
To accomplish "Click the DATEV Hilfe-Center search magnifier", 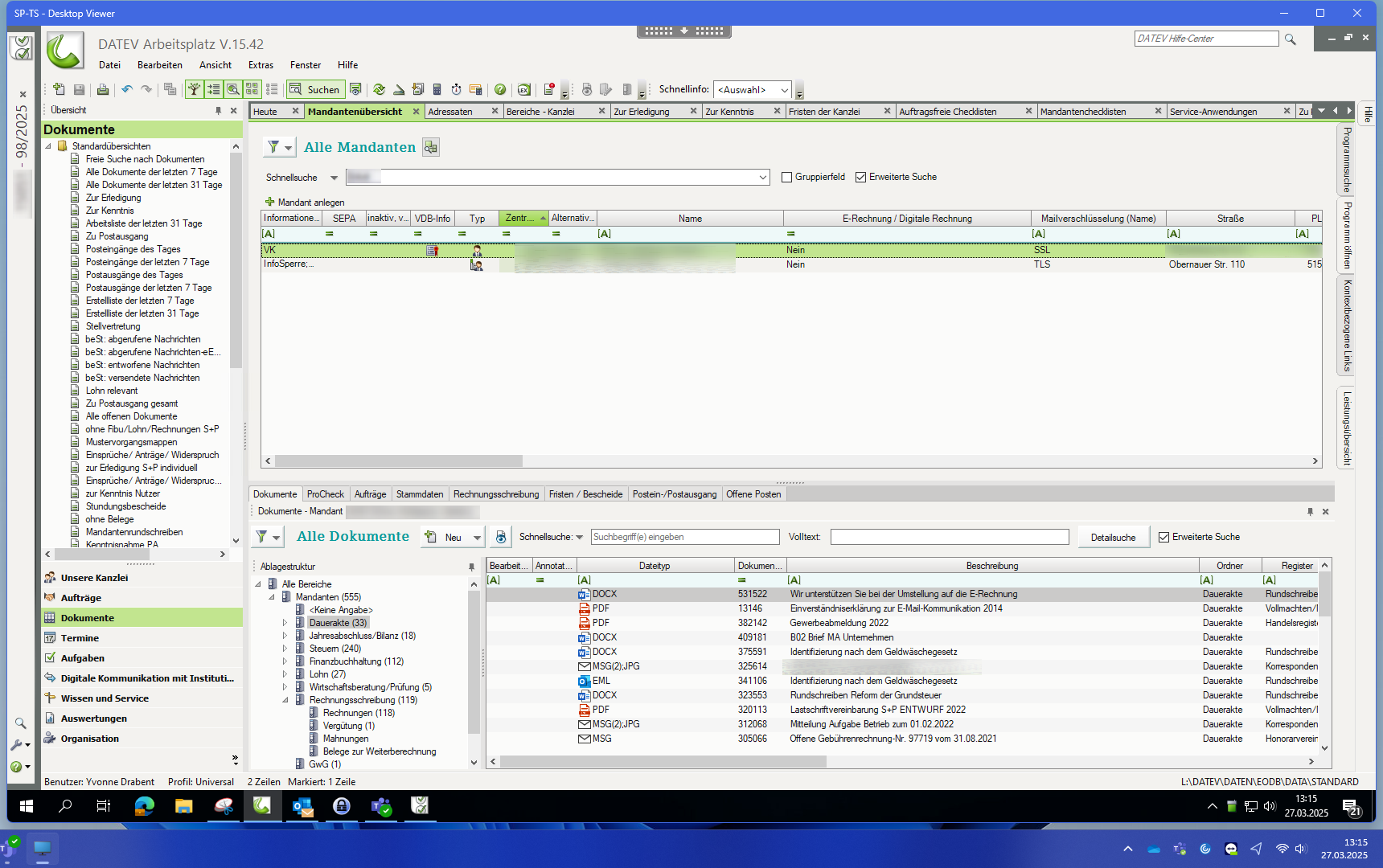I will tap(1290, 39).
